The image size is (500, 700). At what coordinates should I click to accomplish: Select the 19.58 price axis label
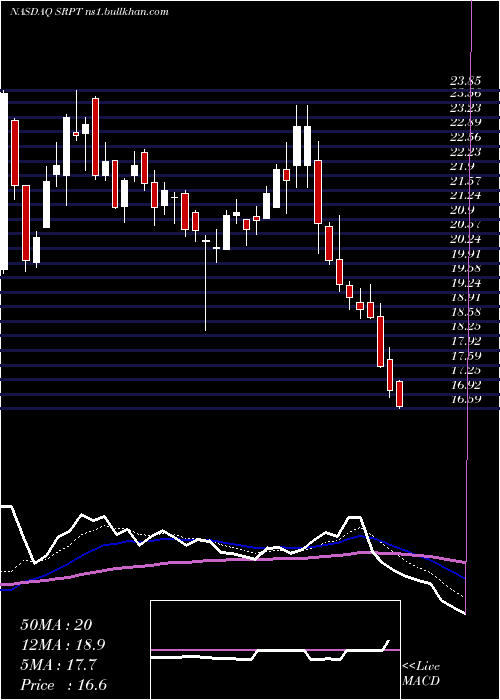click(466, 268)
